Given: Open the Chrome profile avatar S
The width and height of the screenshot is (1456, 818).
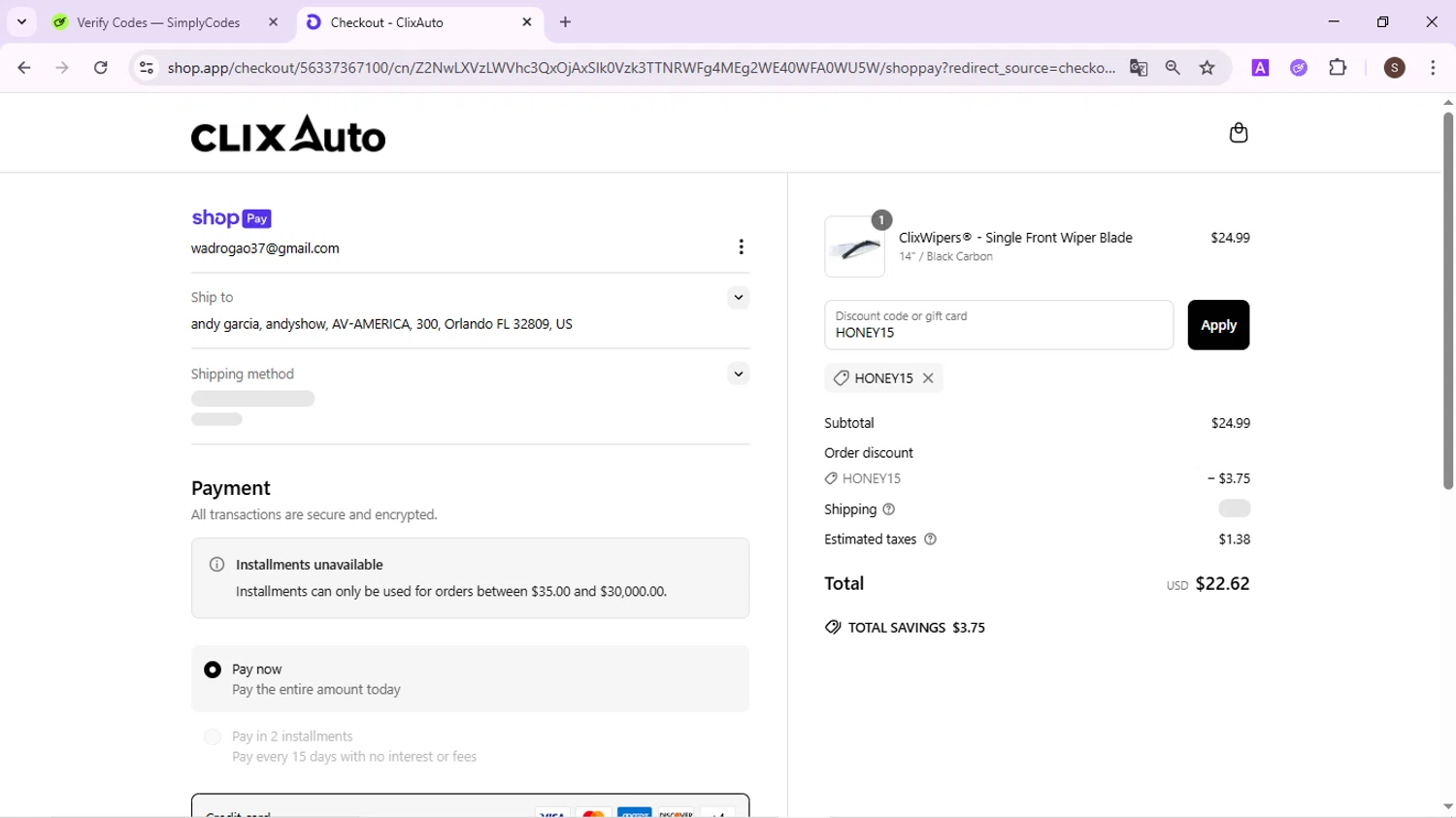Looking at the screenshot, I should pos(1395,68).
